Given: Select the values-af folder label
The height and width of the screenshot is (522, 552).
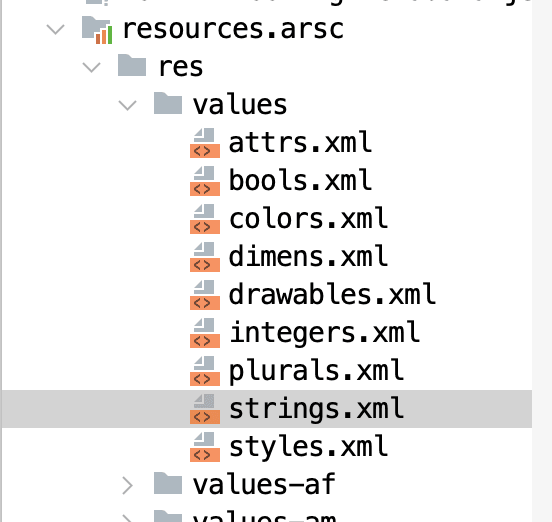Looking at the screenshot, I should 264,485.
